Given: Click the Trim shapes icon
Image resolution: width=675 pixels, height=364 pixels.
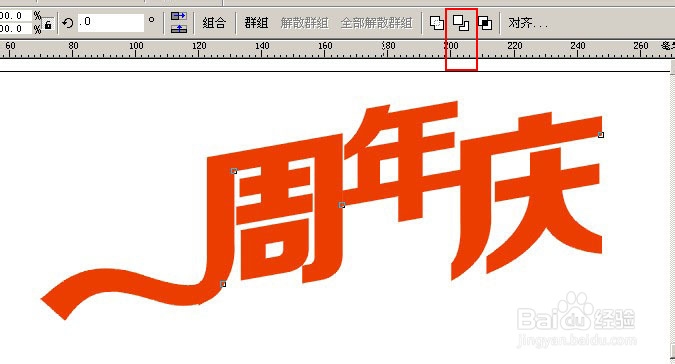Looking at the screenshot, I should (x=461, y=23).
